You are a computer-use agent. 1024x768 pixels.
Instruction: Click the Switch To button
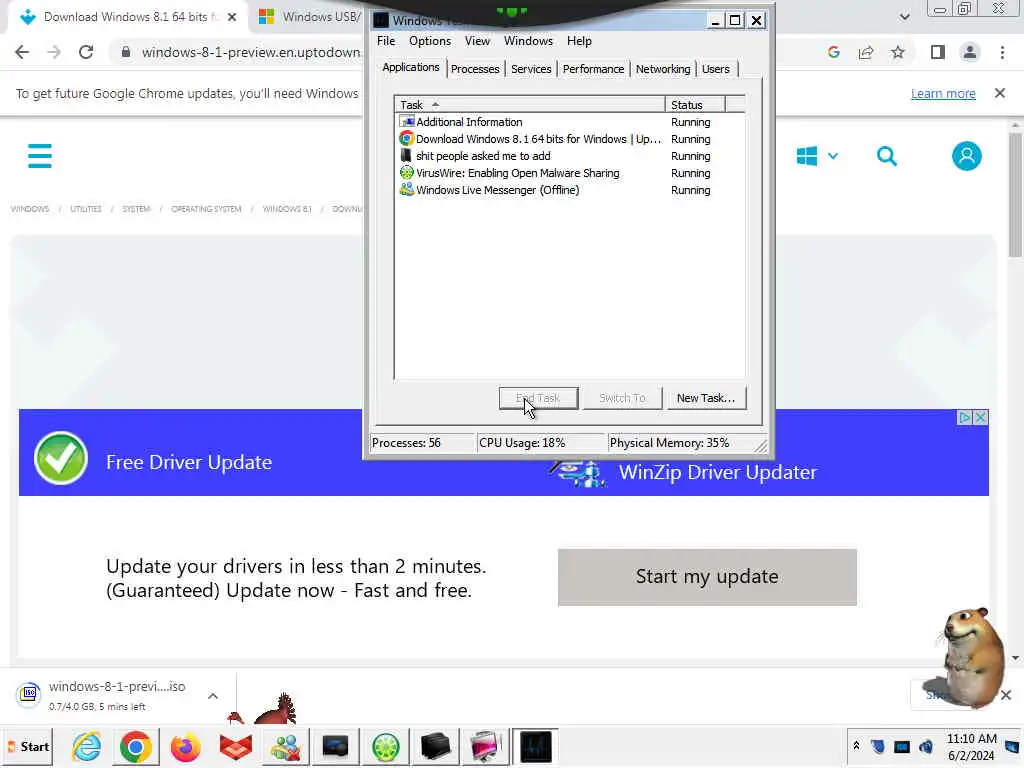click(x=622, y=398)
